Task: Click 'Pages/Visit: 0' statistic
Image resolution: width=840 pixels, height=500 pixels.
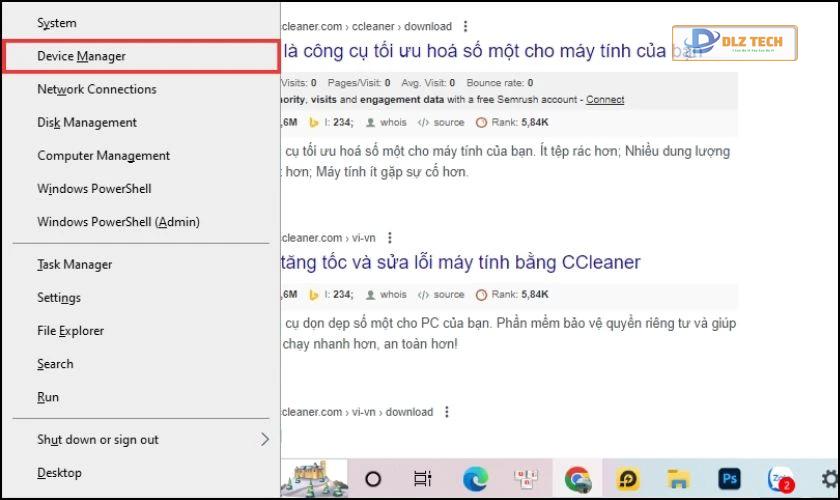Action: point(359,83)
